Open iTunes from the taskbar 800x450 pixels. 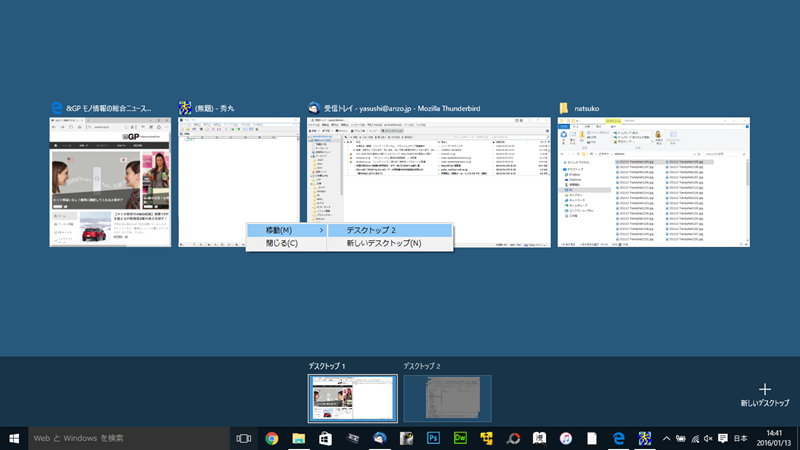[x=566, y=438]
